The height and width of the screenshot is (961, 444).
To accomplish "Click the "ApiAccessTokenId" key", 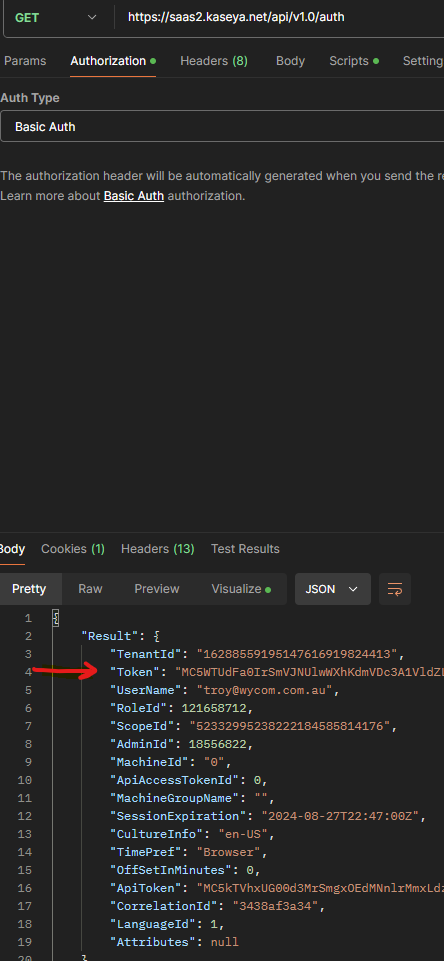I will click(x=175, y=780).
